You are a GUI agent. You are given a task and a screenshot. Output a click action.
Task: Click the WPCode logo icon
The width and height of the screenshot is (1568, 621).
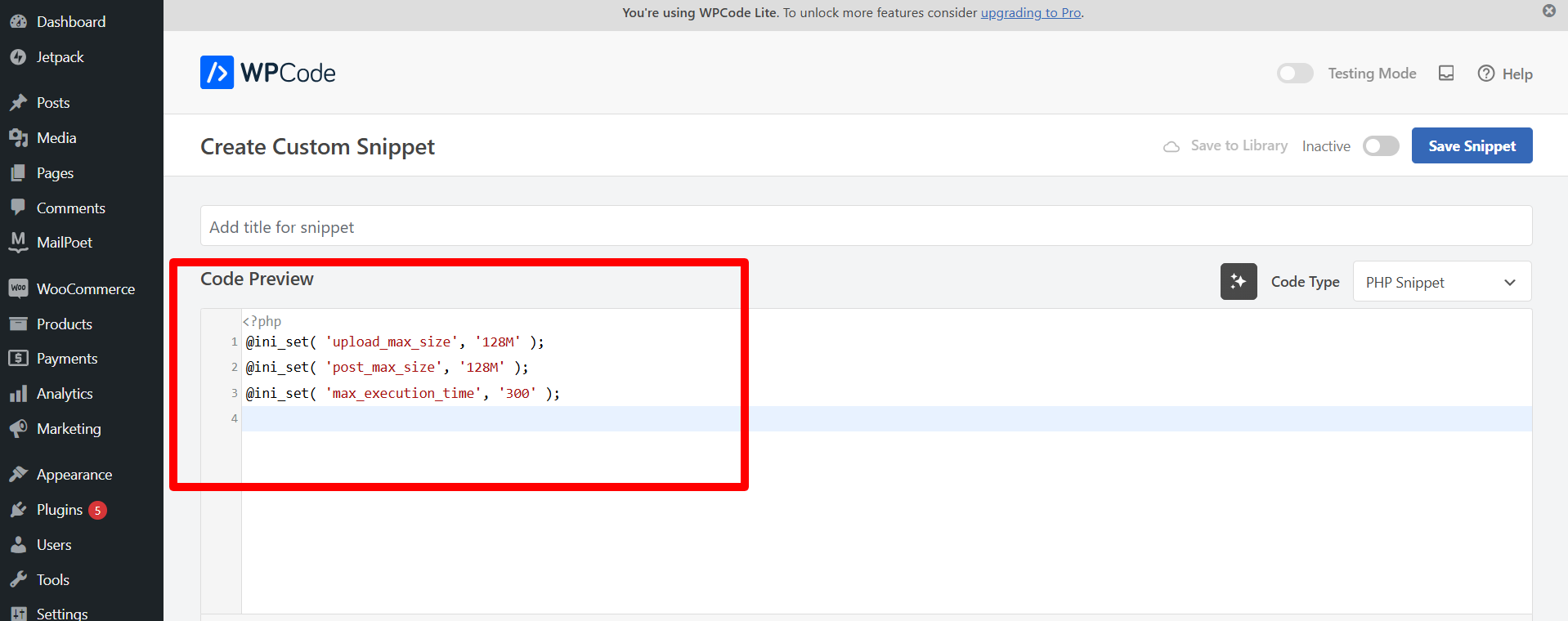217,73
